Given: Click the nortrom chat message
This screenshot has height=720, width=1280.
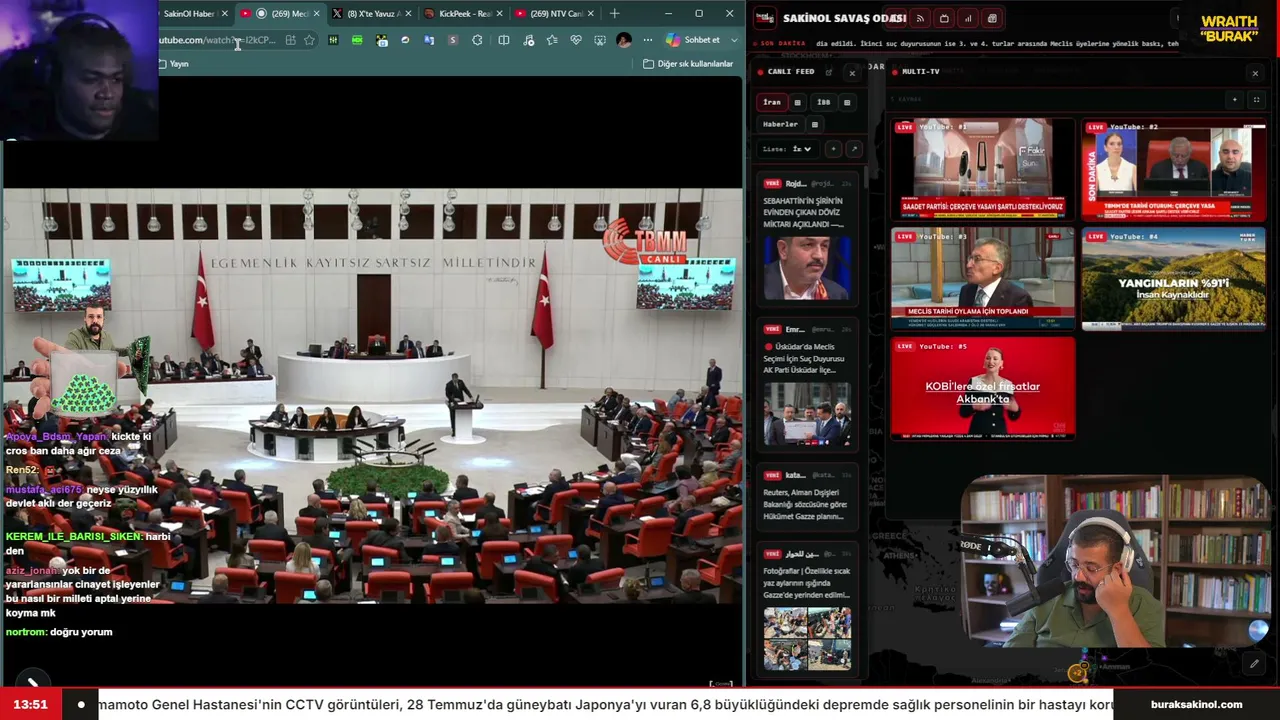Looking at the screenshot, I should (x=59, y=632).
